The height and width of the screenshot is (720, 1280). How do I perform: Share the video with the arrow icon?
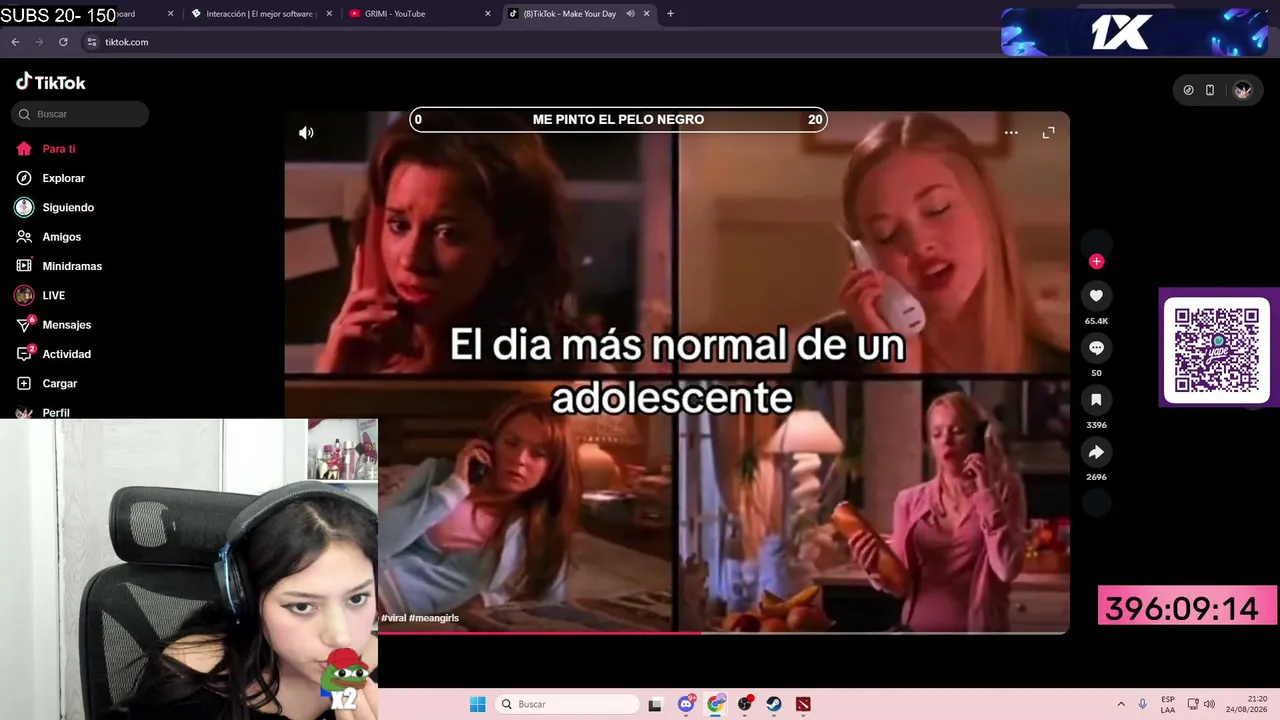pyautogui.click(x=1096, y=452)
